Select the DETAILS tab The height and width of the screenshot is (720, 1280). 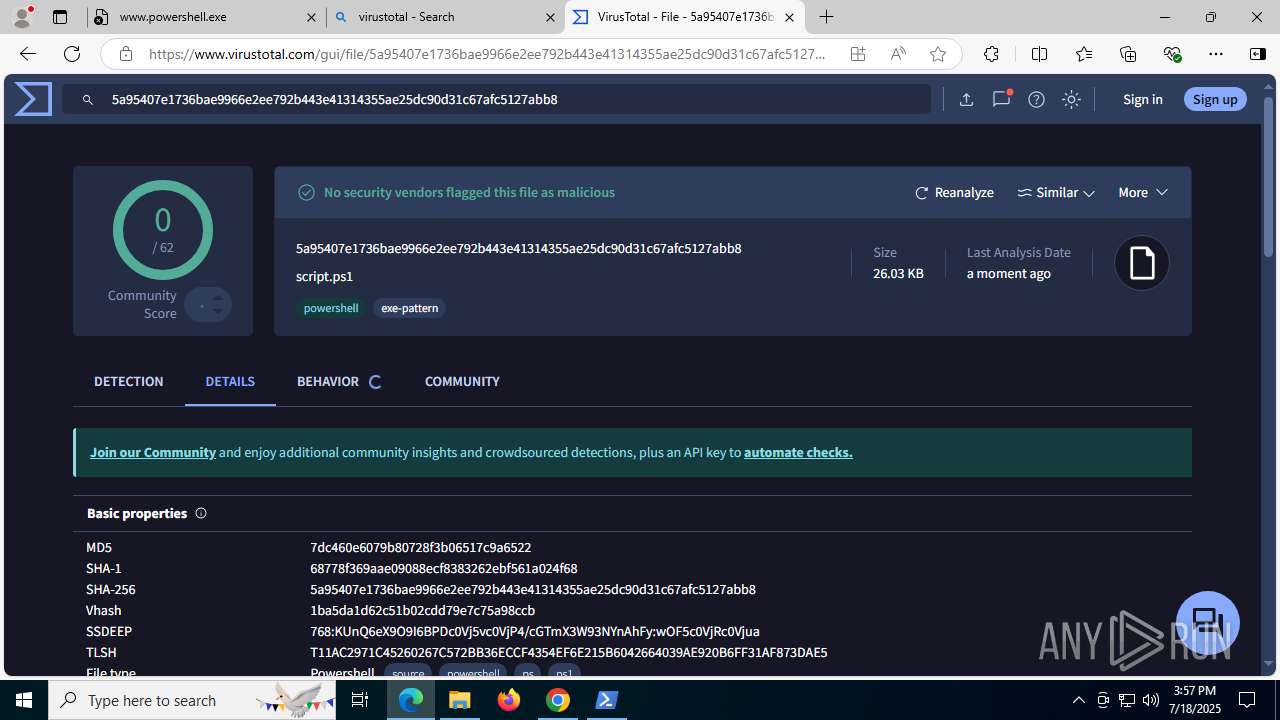click(230, 381)
